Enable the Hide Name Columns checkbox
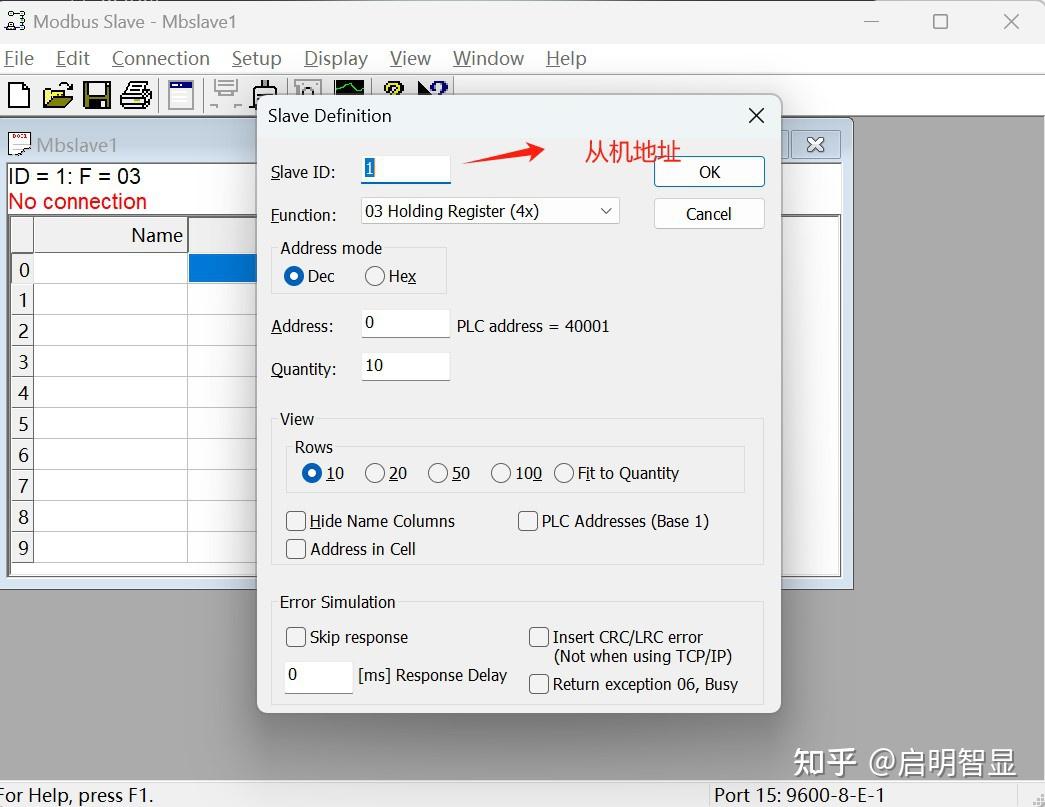1045x807 pixels. [x=296, y=521]
